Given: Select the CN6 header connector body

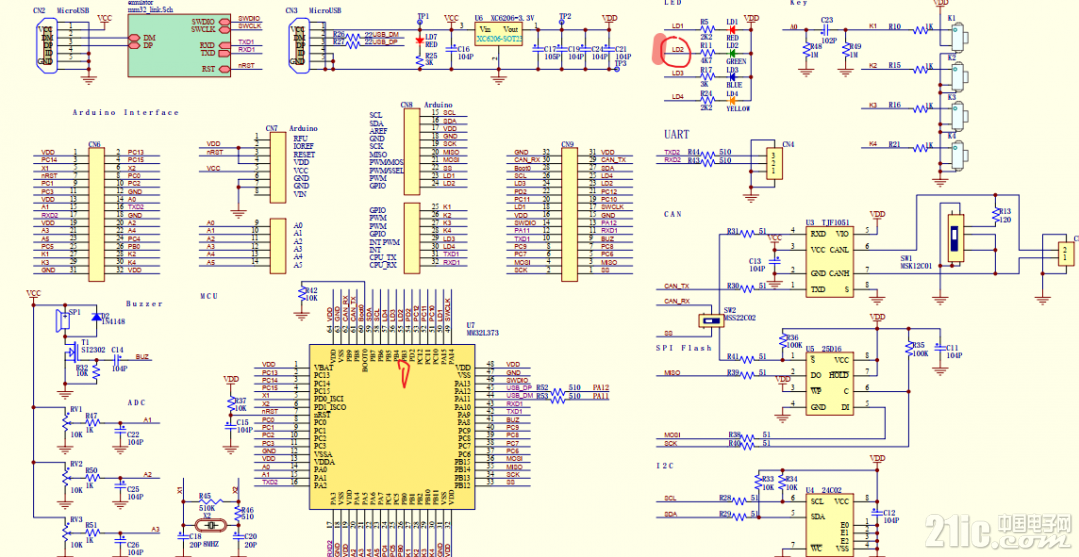Looking at the screenshot, I should 96,214.
